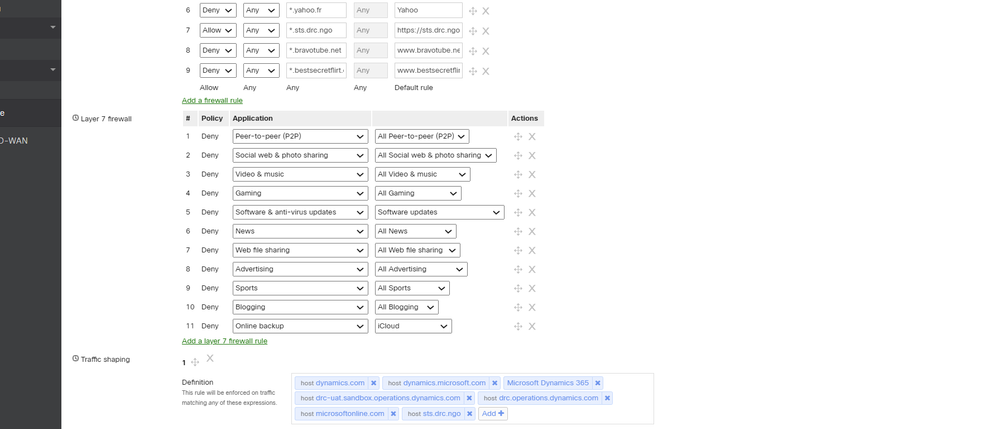Viewport: 999px width, 429px height.
Task: Open the Social web & photo sharing application dropdown
Action: 300,156
